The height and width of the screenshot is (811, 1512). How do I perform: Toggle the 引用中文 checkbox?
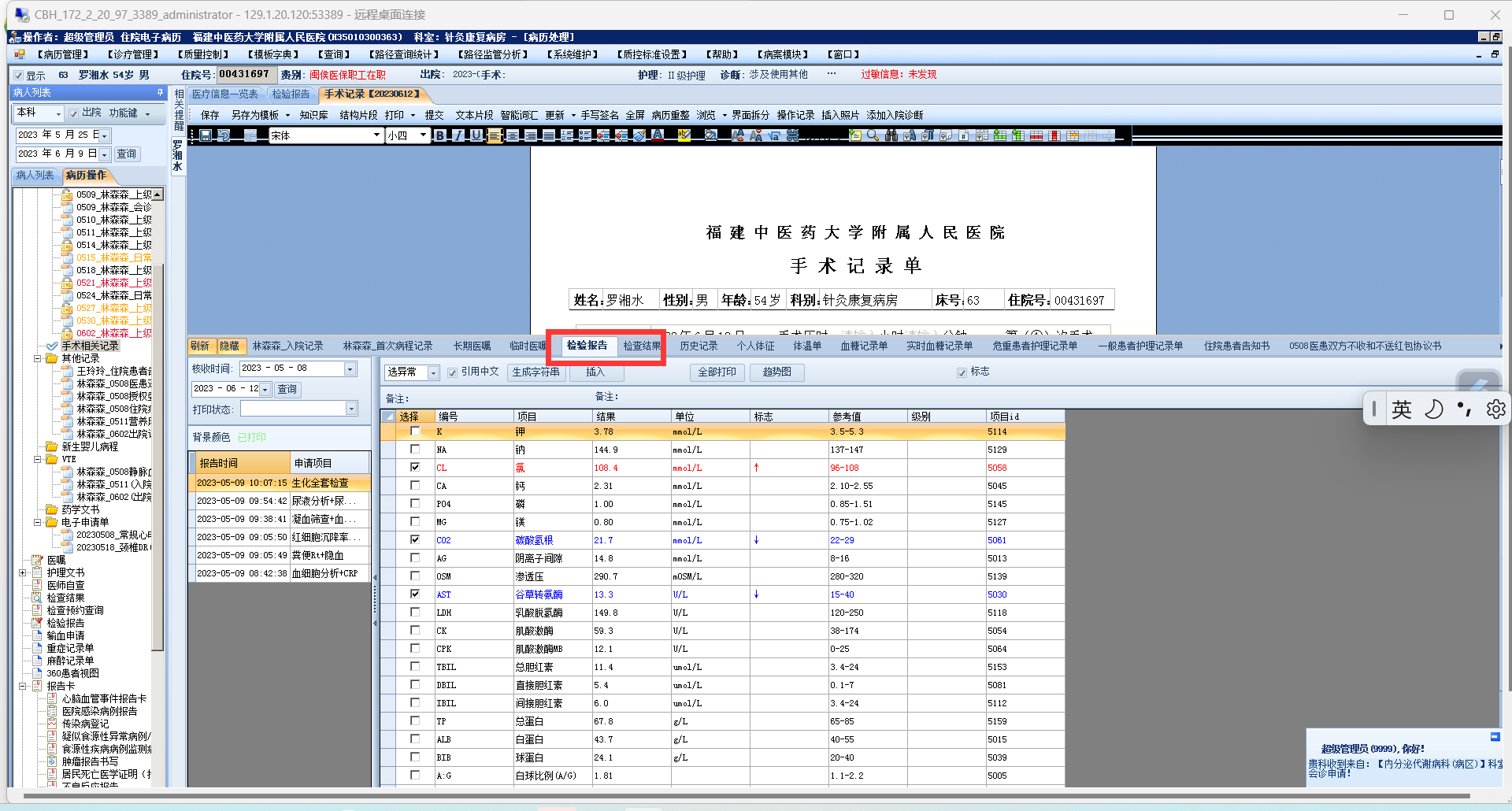[453, 372]
